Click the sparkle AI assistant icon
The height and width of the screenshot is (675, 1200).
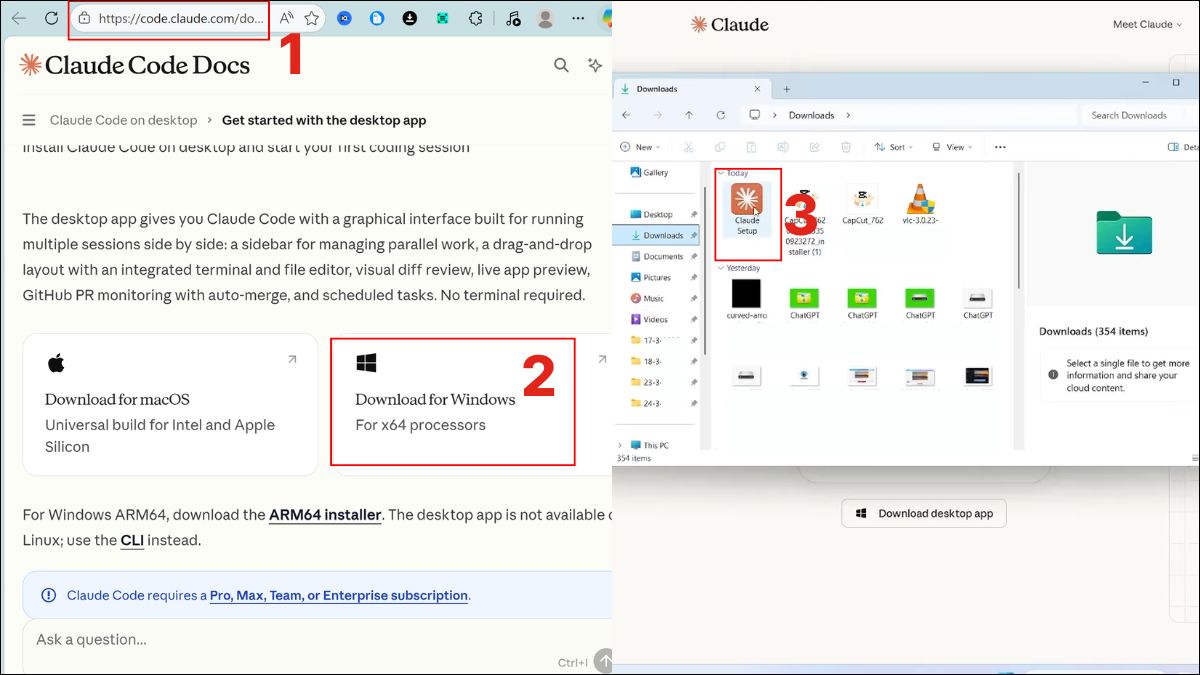point(595,65)
